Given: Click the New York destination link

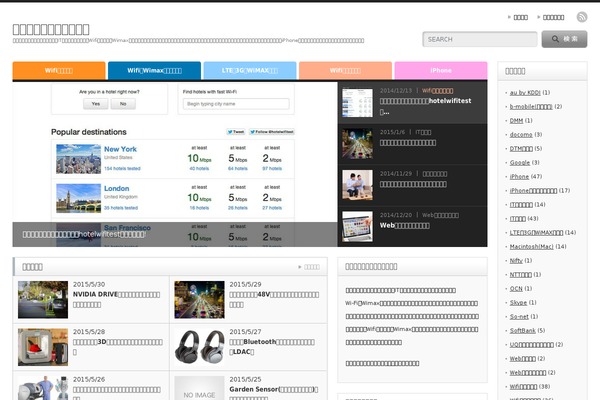Looking at the screenshot, I should pyautogui.click(x=120, y=149).
